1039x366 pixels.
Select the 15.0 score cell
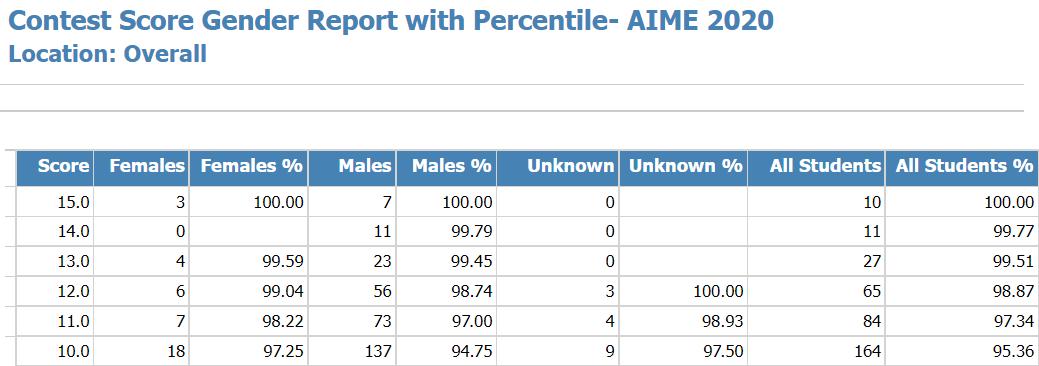55,202
